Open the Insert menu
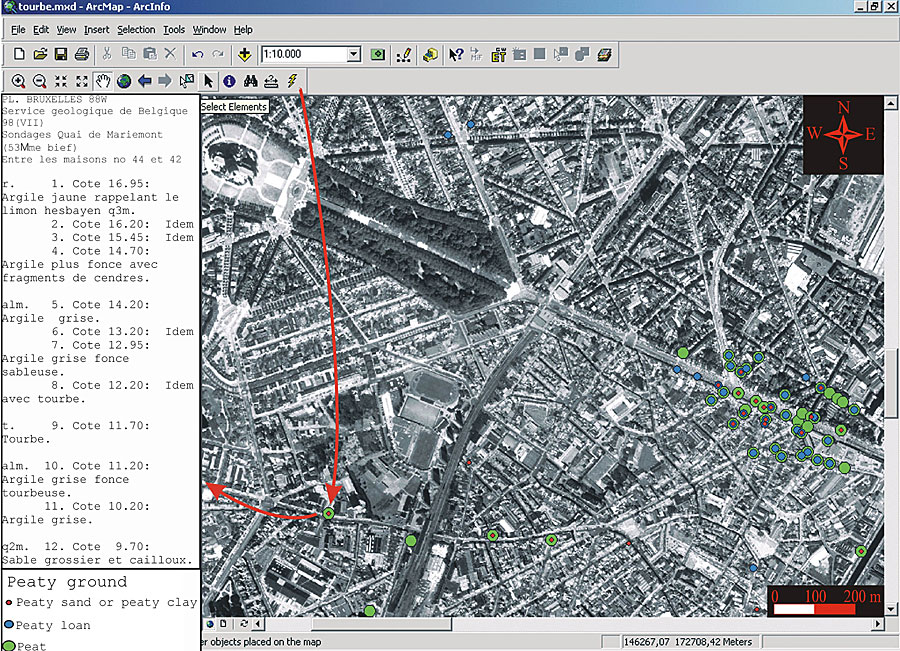The image size is (900, 651). tap(97, 30)
